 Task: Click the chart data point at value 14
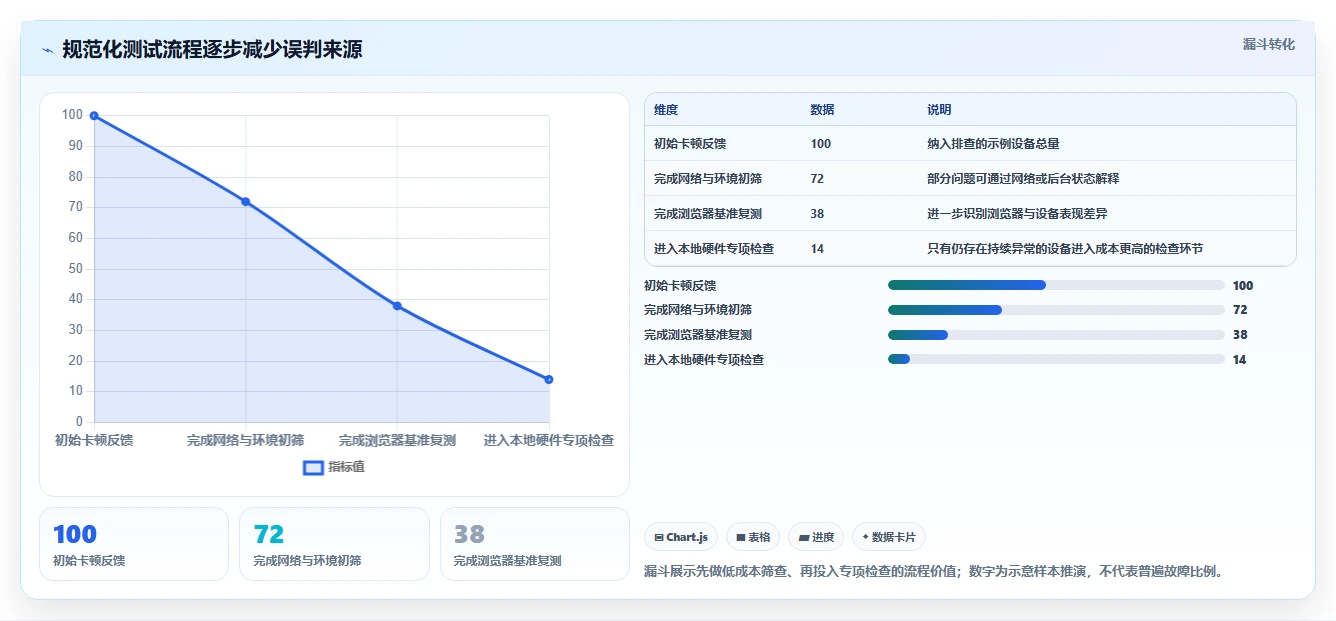[549, 379]
